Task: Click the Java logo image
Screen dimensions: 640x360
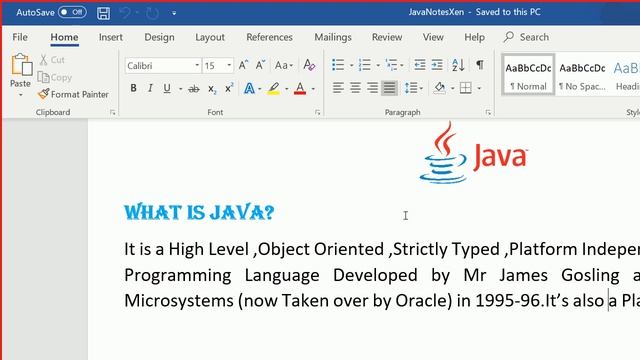Action: coord(473,153)
